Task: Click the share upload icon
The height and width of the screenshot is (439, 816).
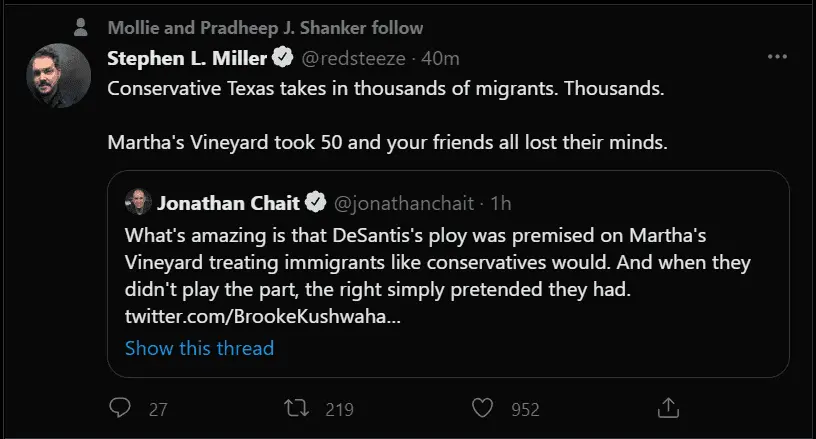Action: click(669, 408)
